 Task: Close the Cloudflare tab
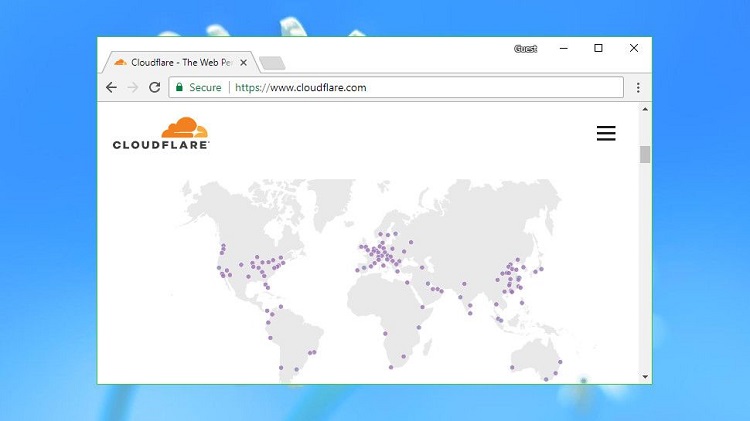click(x=243, y=63)
